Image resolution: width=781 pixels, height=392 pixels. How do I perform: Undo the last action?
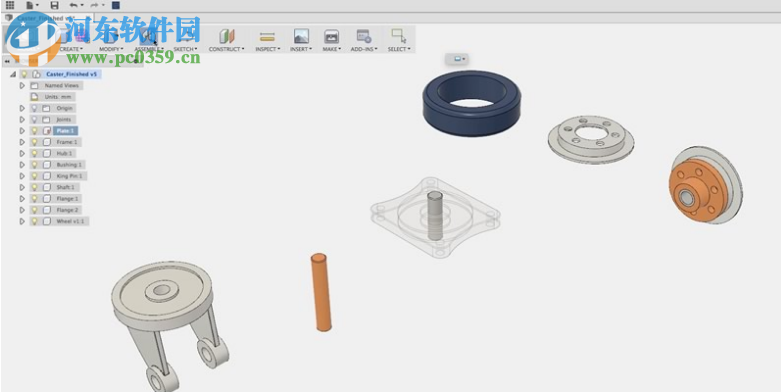74,5
